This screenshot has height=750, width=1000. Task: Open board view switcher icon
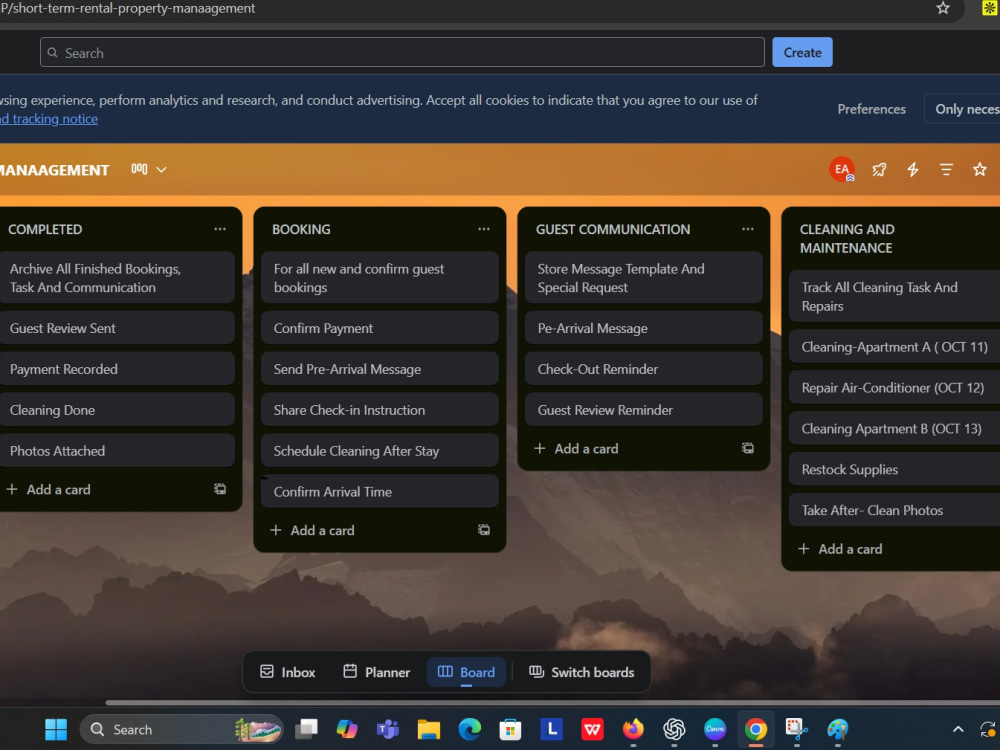(x=139, y=170)
